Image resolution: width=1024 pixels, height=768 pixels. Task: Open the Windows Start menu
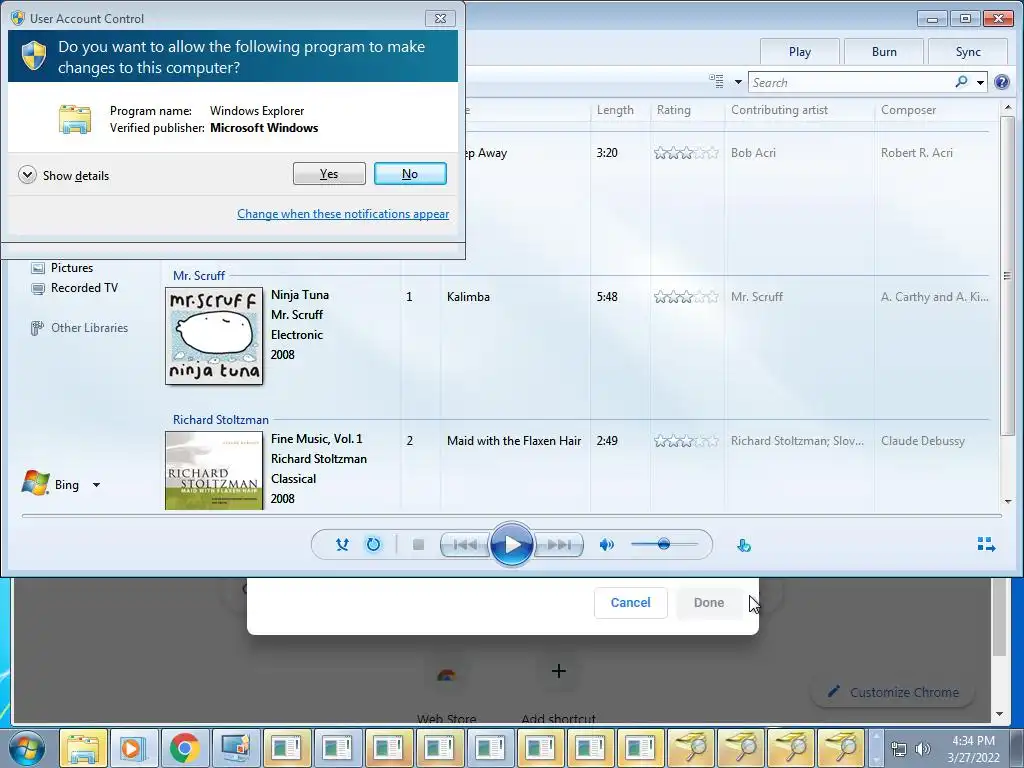pos(27,747)
